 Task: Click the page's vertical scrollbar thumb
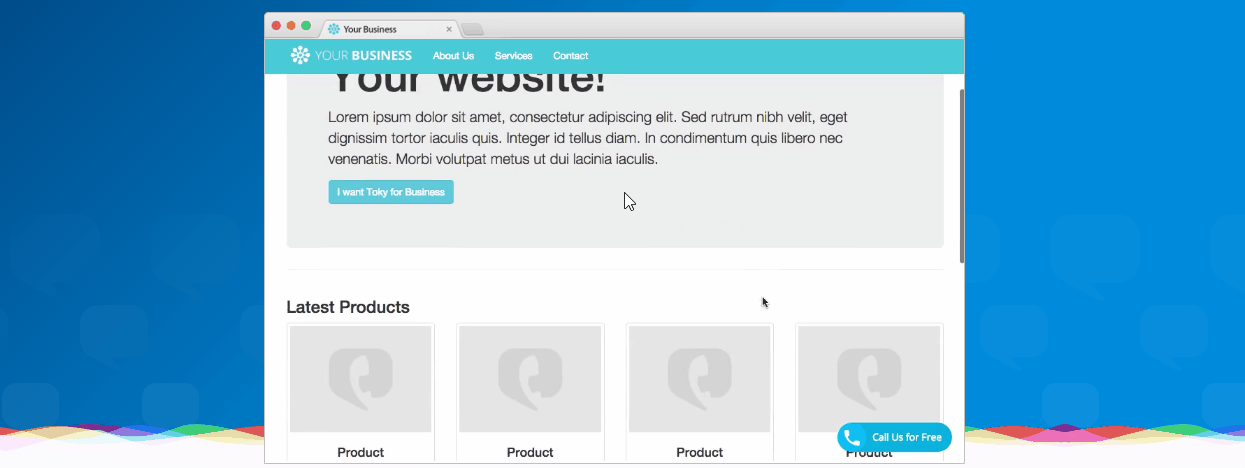click(x=962, y=175)
